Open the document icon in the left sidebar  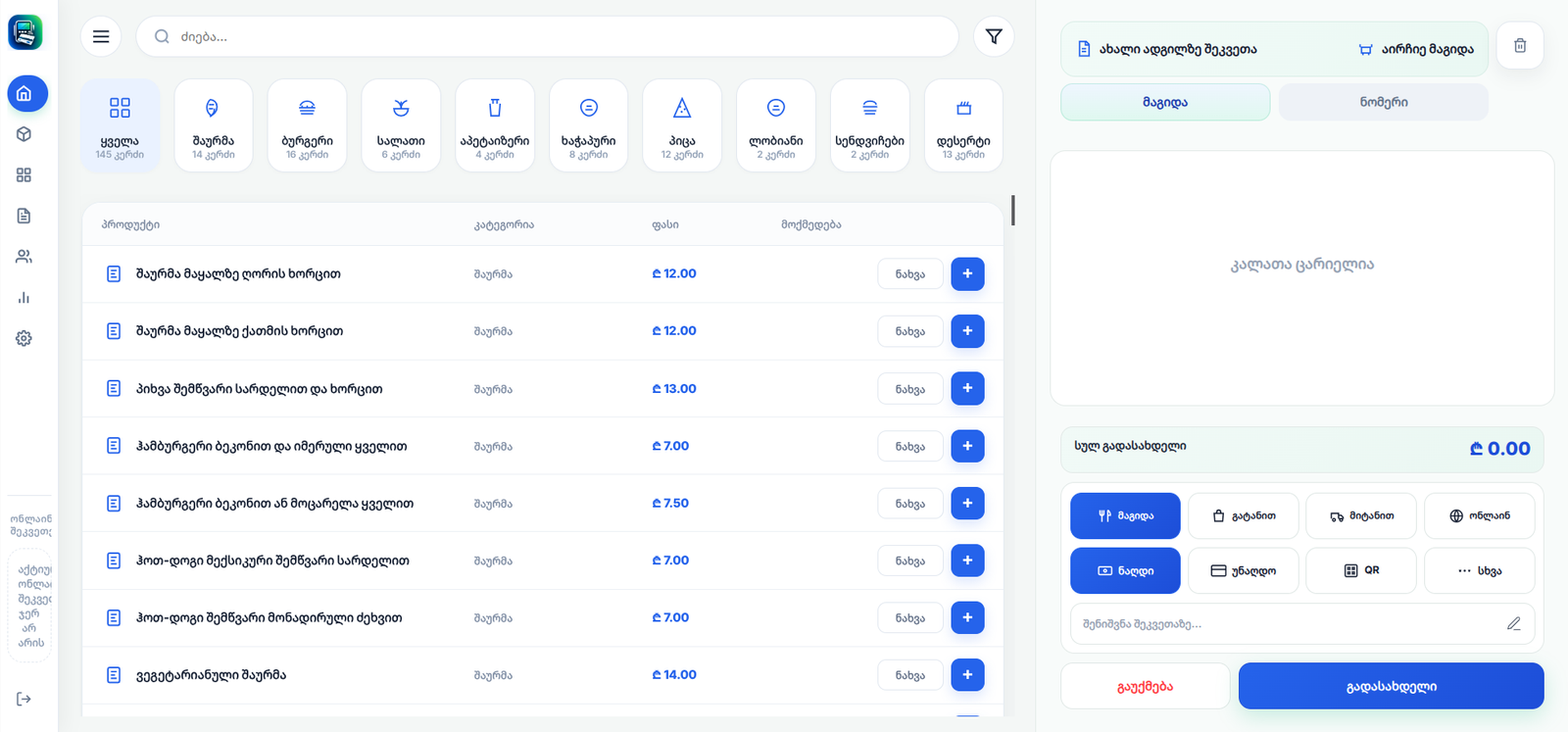(24, 216)
